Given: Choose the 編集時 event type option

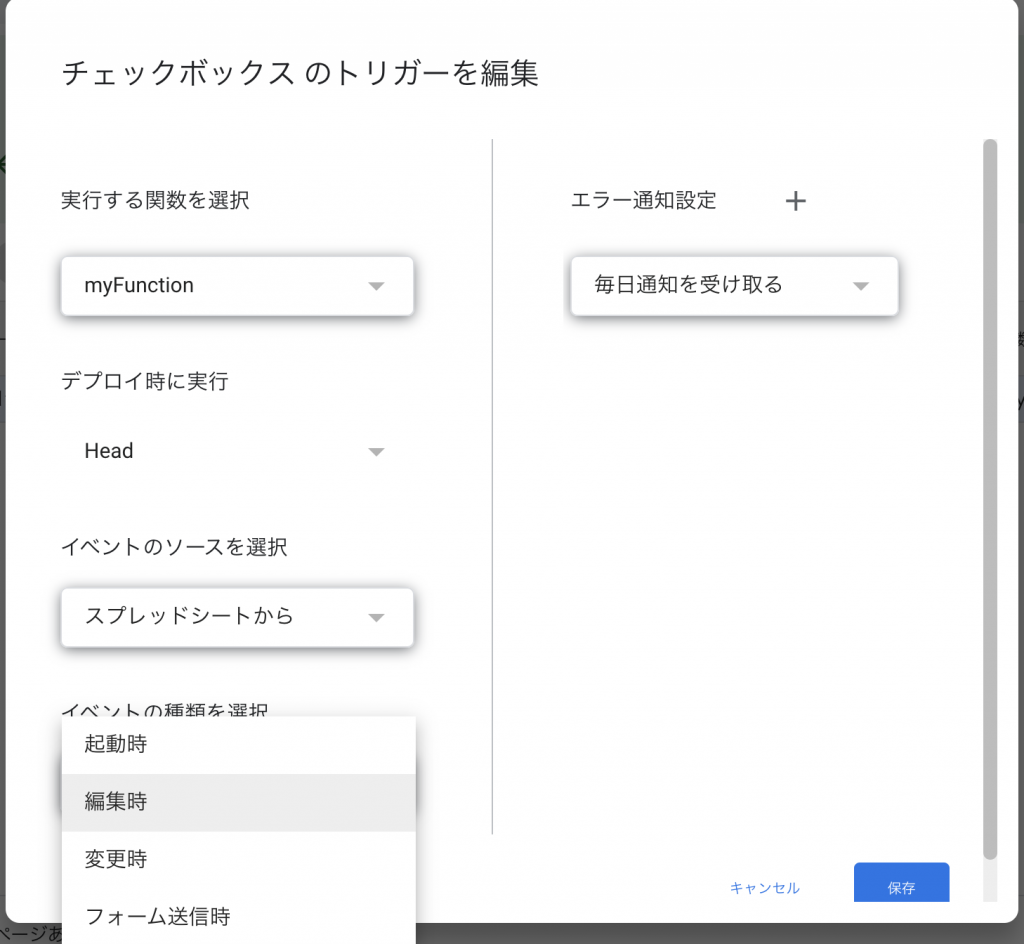Looking at the screenshot, I should pyautogui.click(x=238, y=802).
